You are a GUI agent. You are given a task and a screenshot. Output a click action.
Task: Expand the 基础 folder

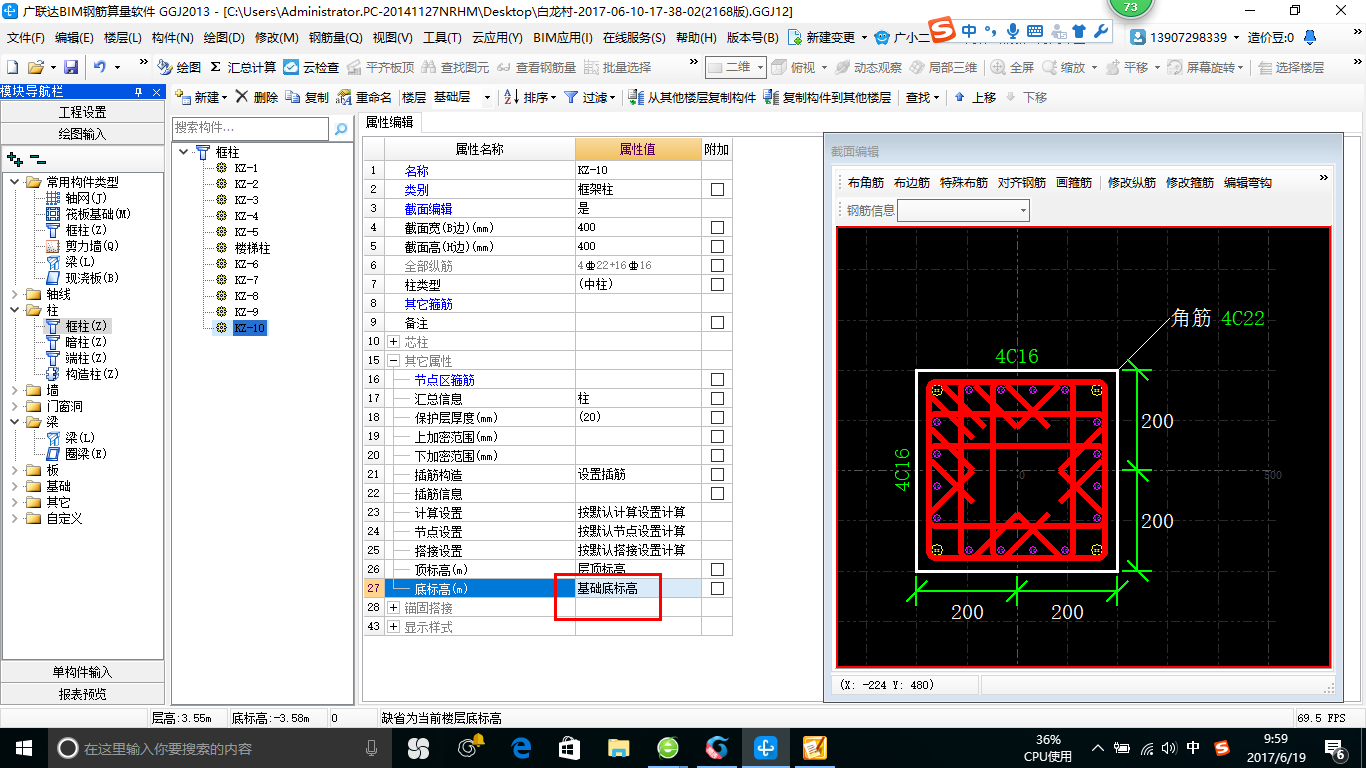(15, 486)
